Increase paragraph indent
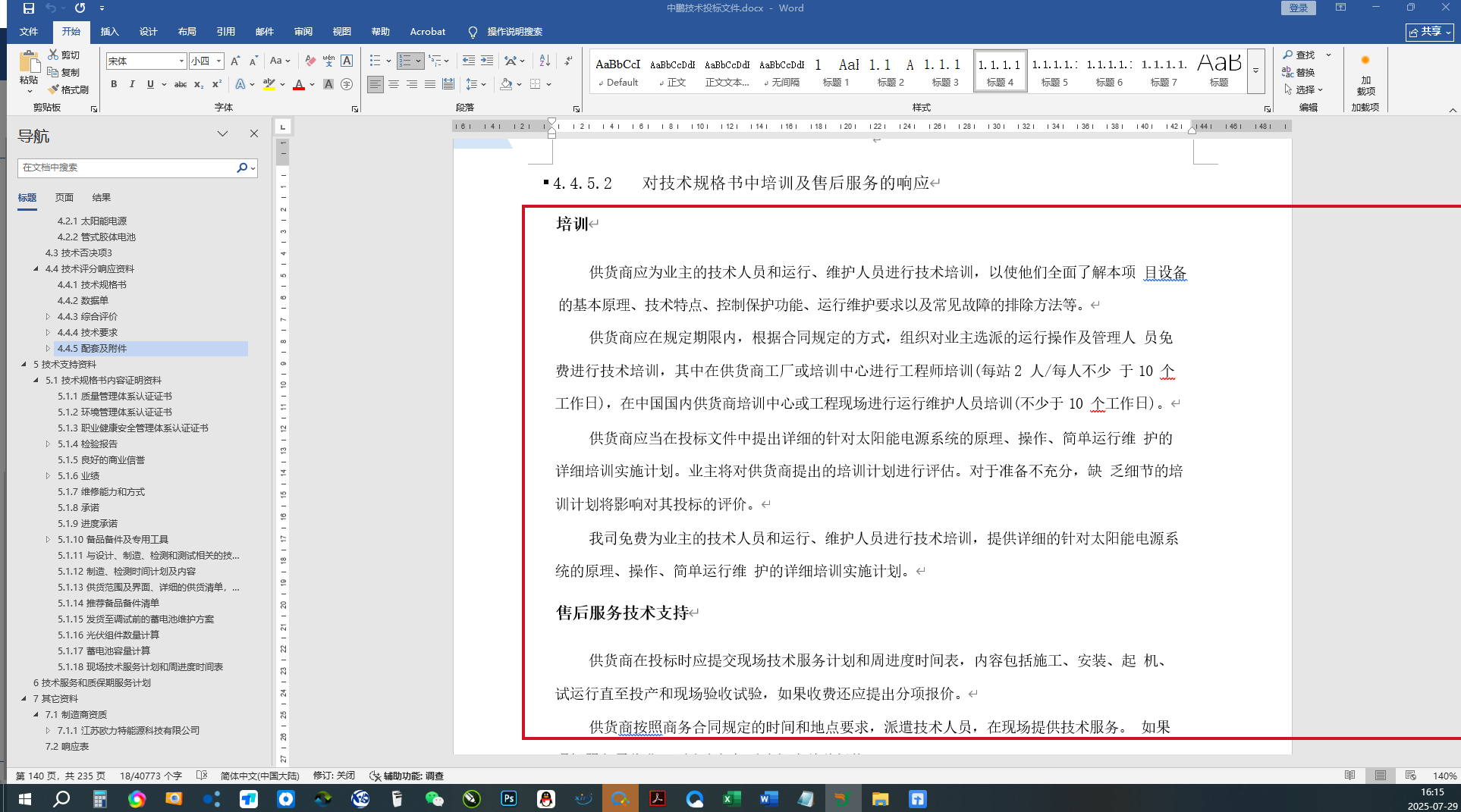 [487, 61]
